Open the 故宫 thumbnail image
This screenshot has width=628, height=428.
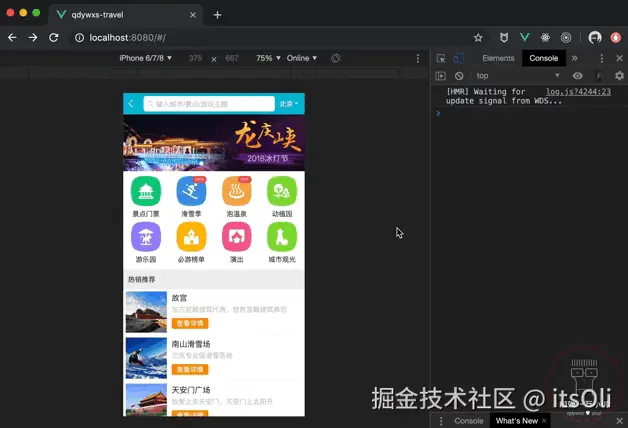pos(146,312)
